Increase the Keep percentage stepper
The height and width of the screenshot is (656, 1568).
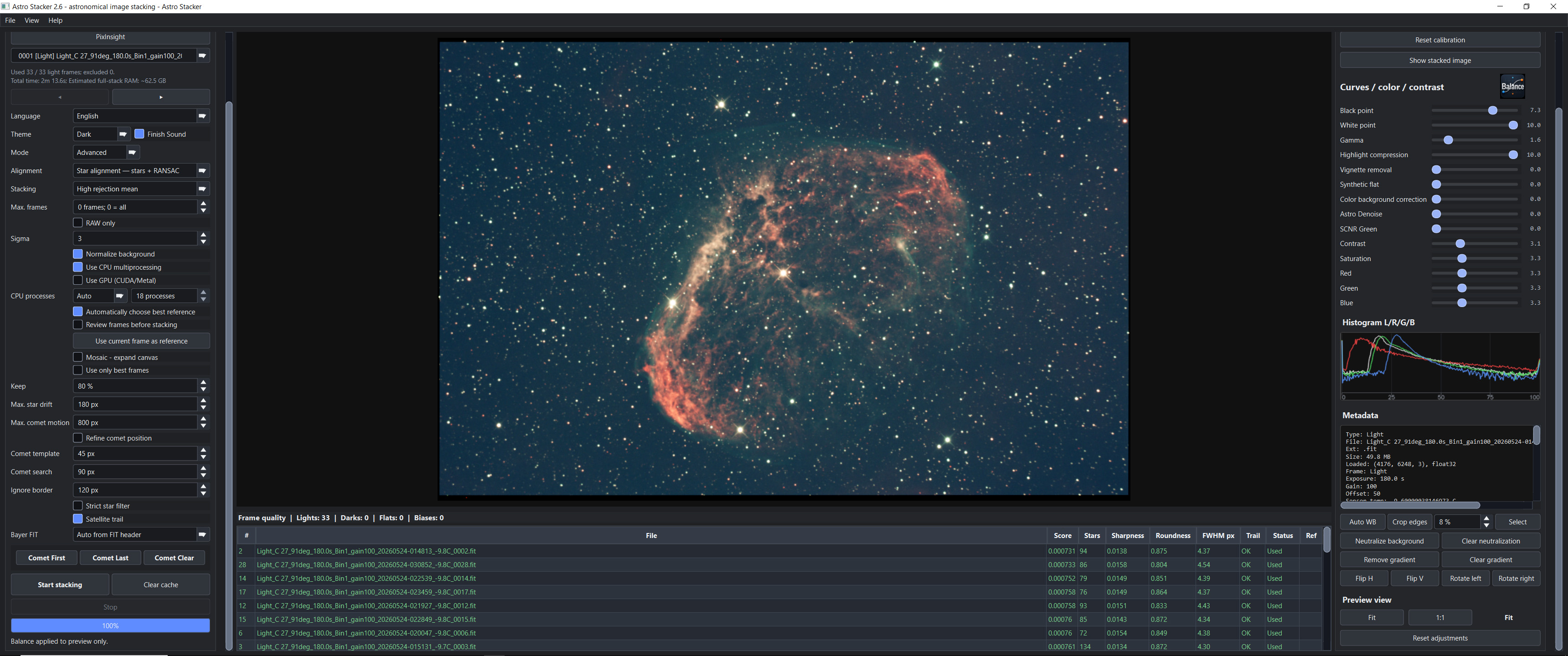coord(203,383)
